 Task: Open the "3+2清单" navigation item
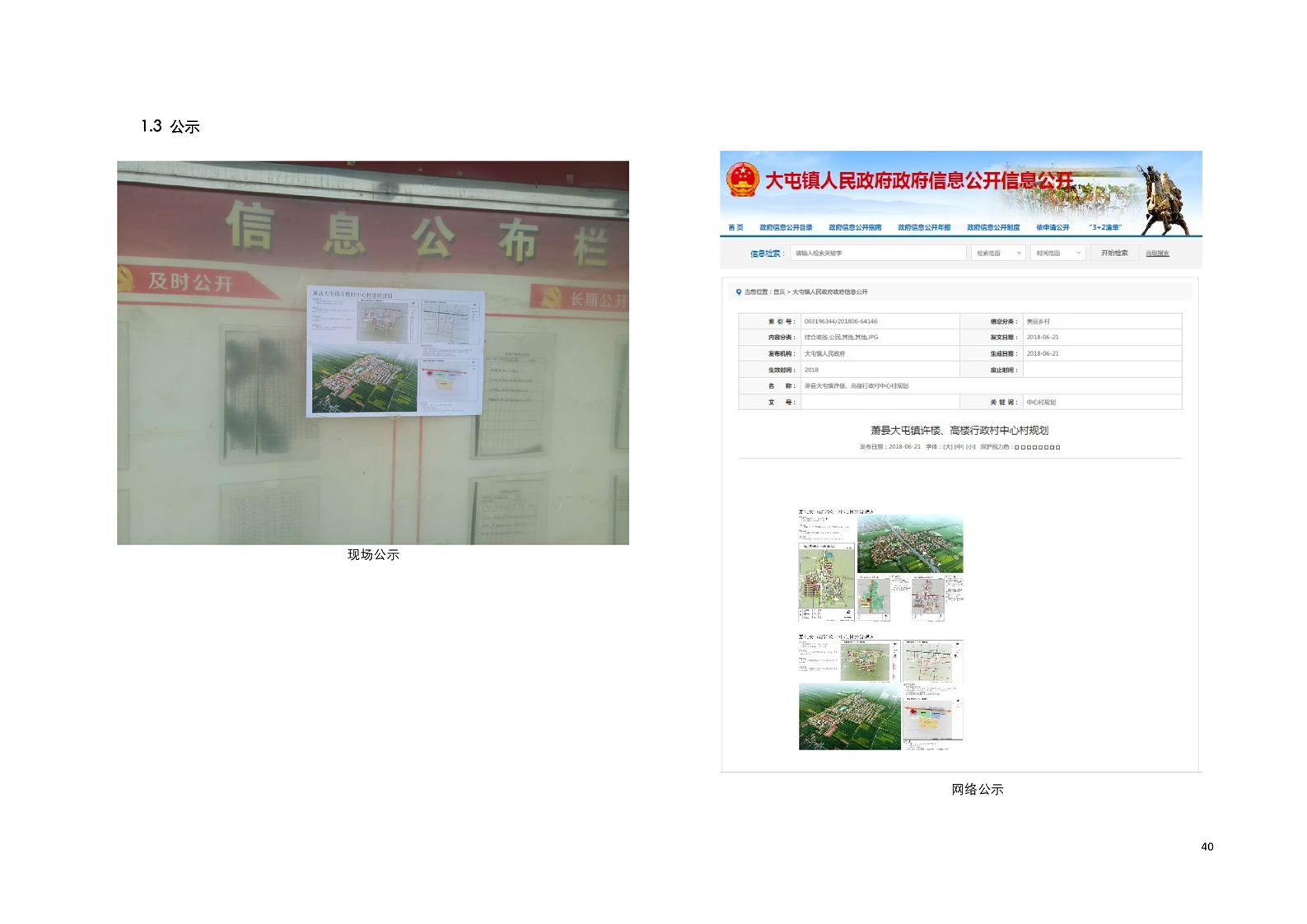click(x=1104, y=227)
